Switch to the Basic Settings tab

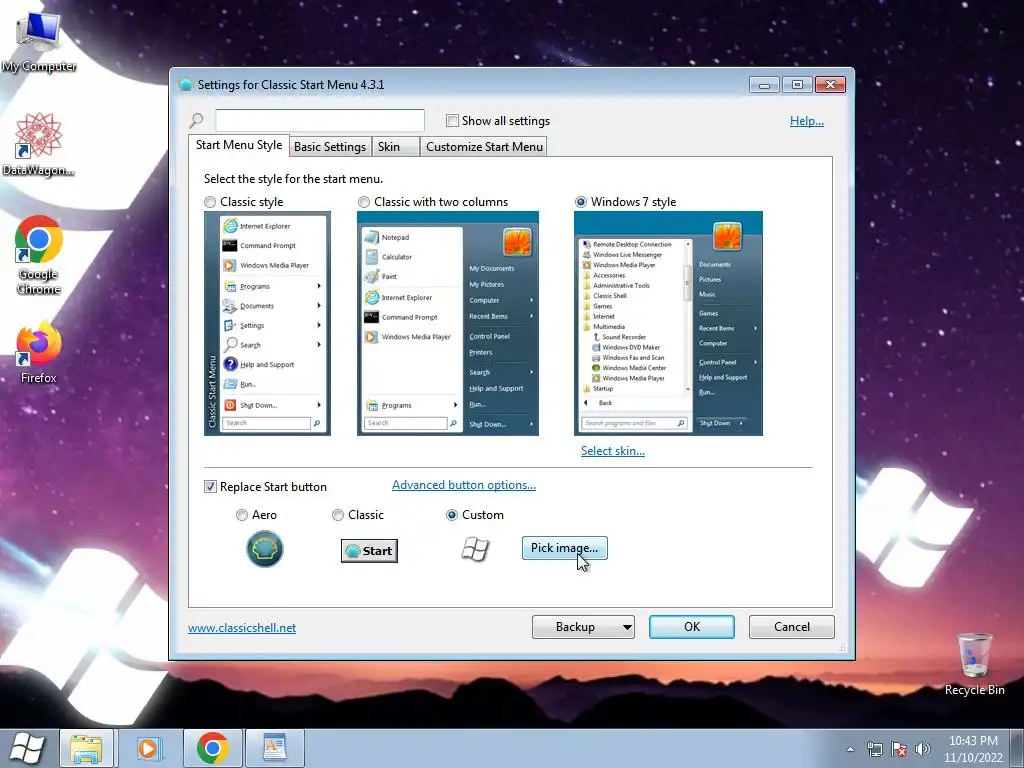click(x=330, y=147)
